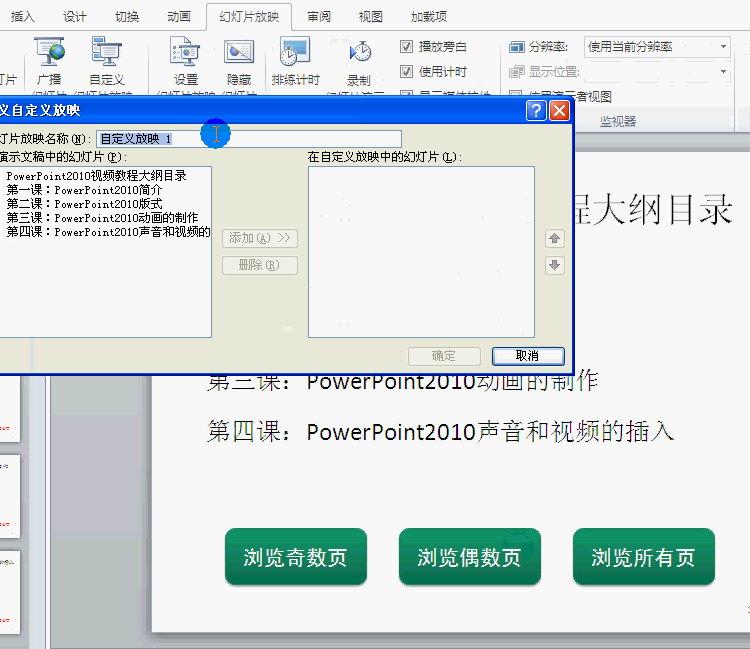
Task: Switch to the View (视图) tab
Action: pos(371,17)
